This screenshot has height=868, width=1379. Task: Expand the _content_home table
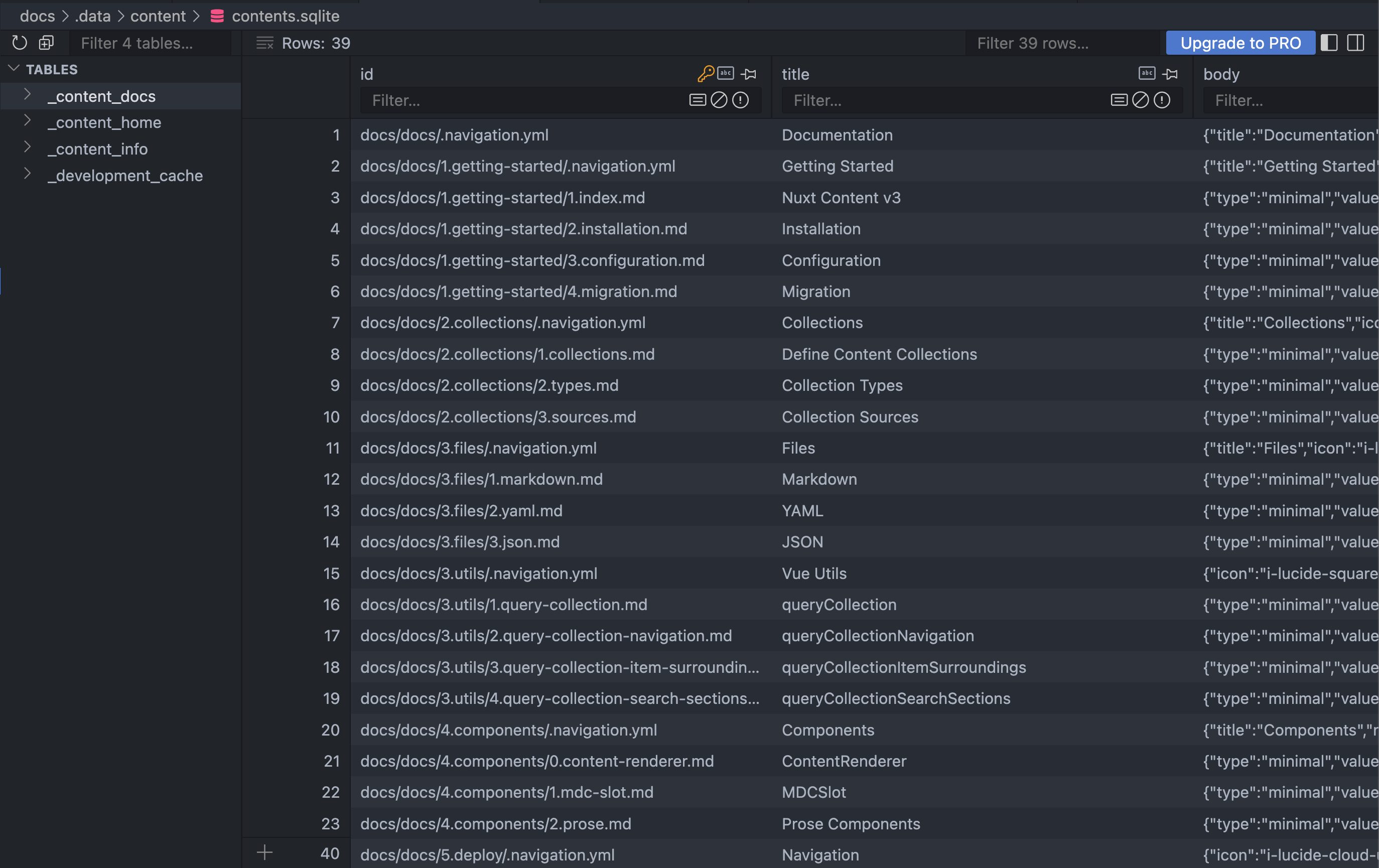27,121
